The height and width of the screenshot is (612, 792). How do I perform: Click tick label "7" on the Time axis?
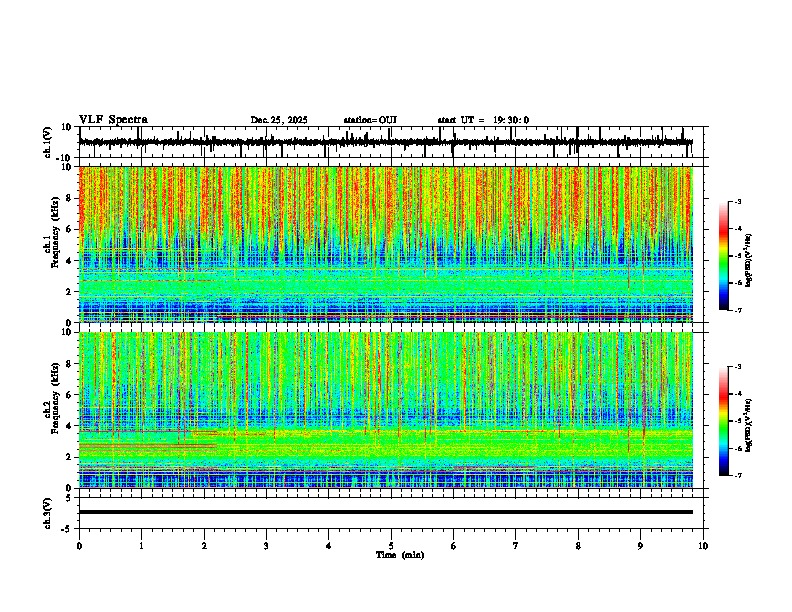click(x=516, y=546)
